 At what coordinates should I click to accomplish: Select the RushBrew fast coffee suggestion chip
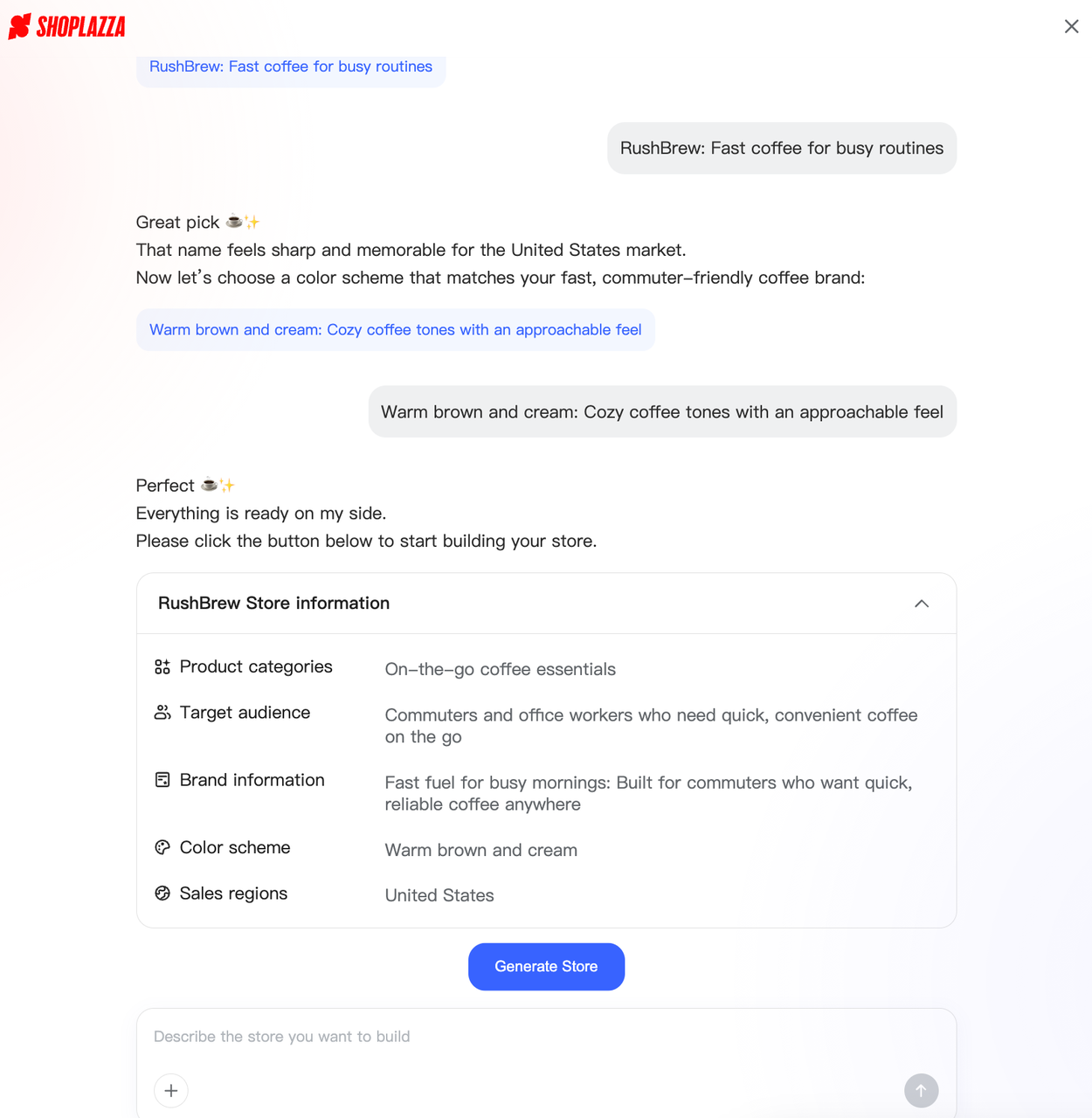point(291,66)
